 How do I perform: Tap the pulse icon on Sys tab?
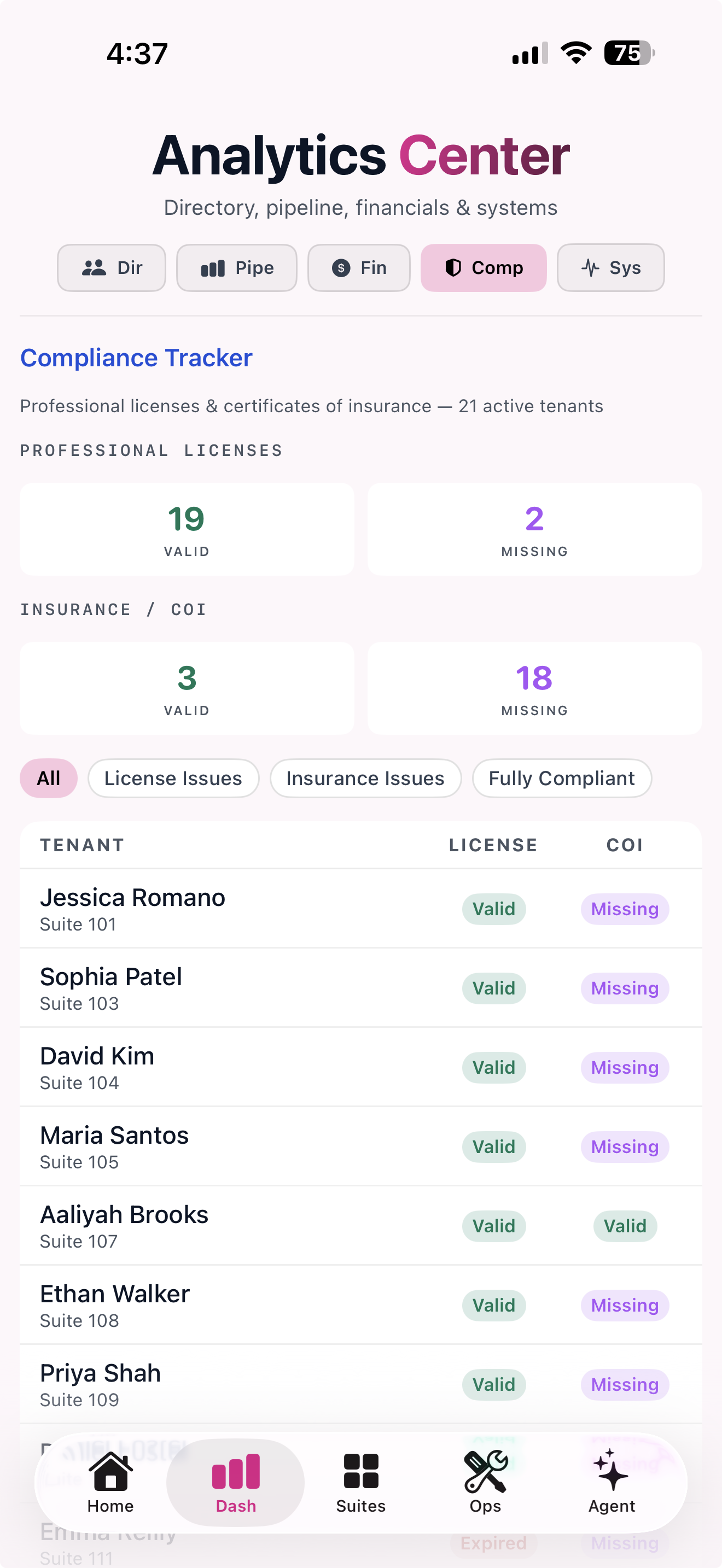point(591,268)
